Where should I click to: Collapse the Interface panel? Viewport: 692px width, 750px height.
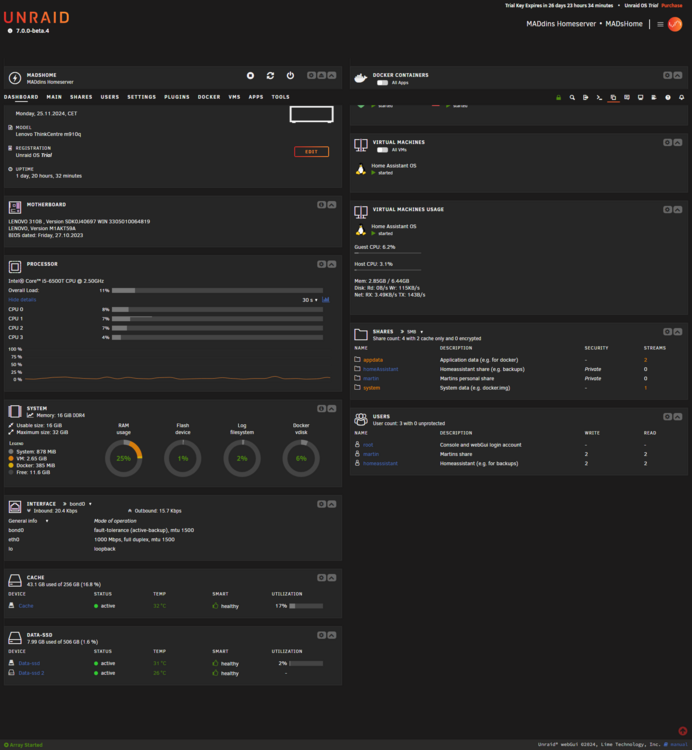[332, 504]
